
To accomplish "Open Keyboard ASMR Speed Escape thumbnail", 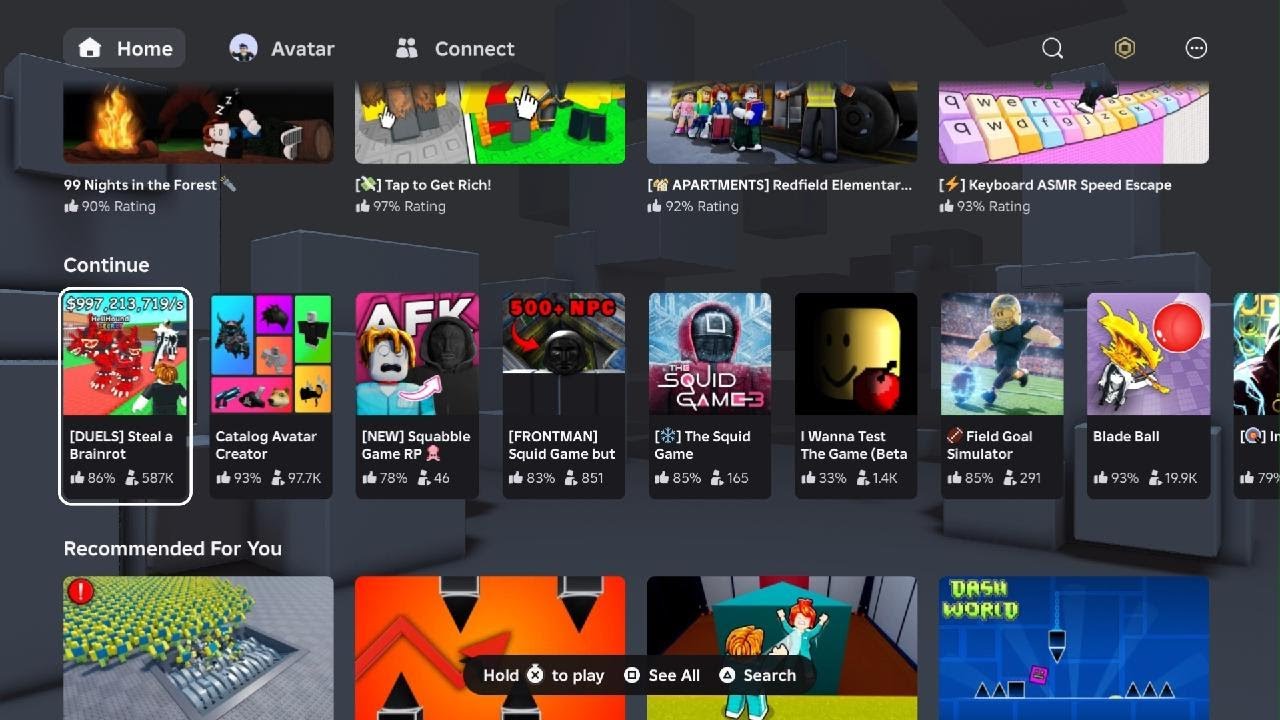I will click(1074, 122).
